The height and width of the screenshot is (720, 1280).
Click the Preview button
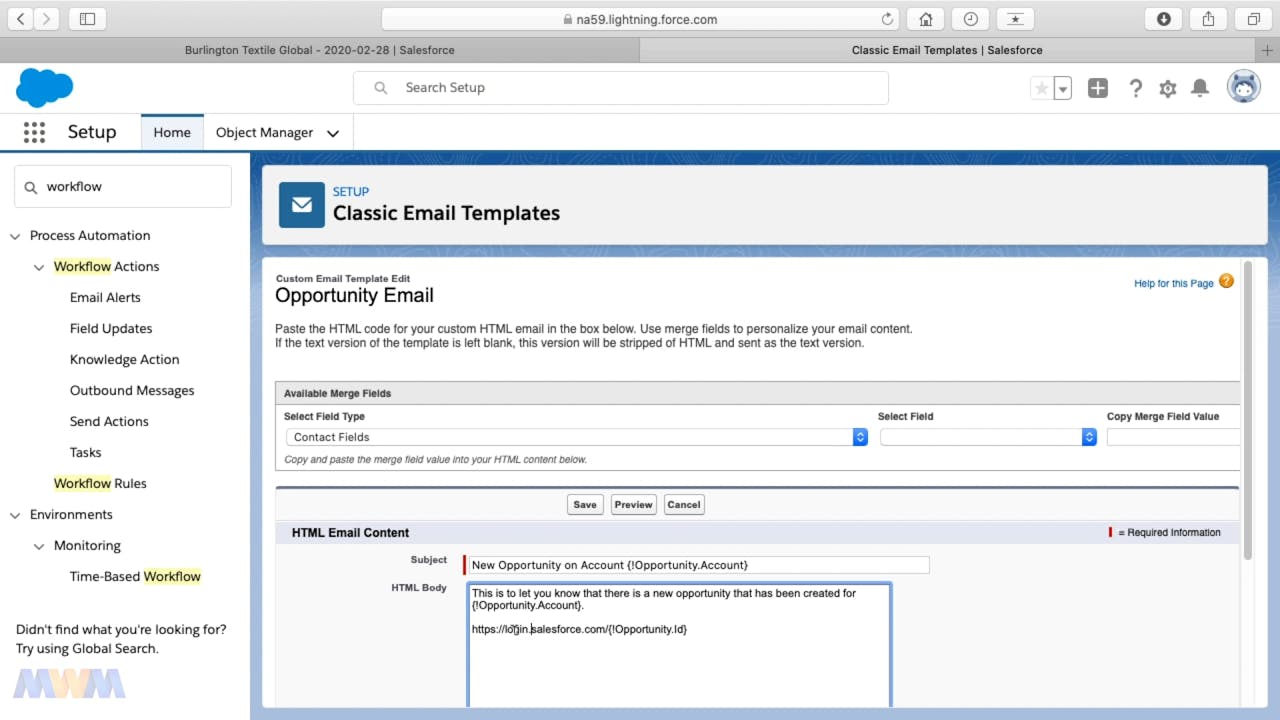pos(633,505)
